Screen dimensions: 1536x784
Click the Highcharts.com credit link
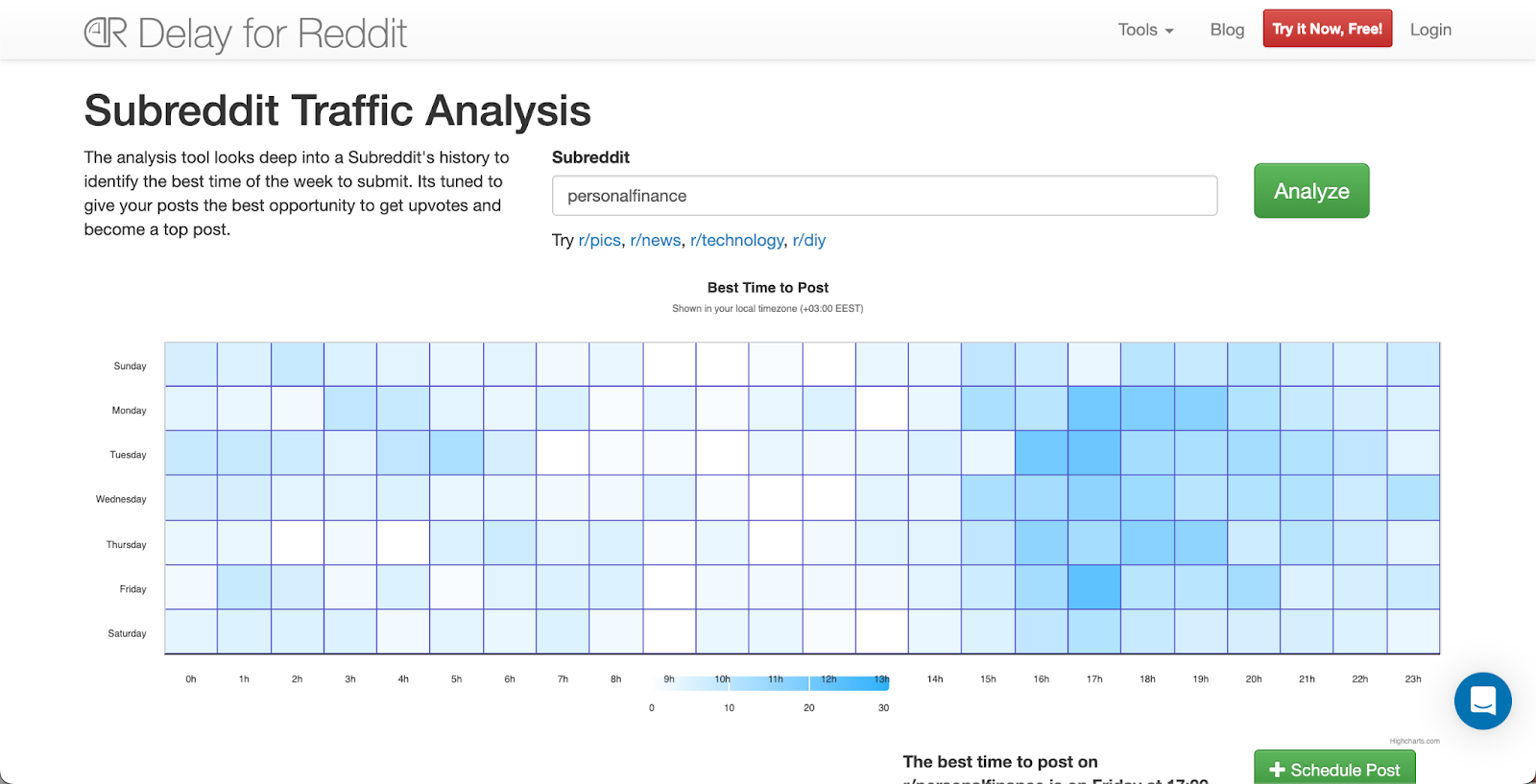click(1414, 741)
